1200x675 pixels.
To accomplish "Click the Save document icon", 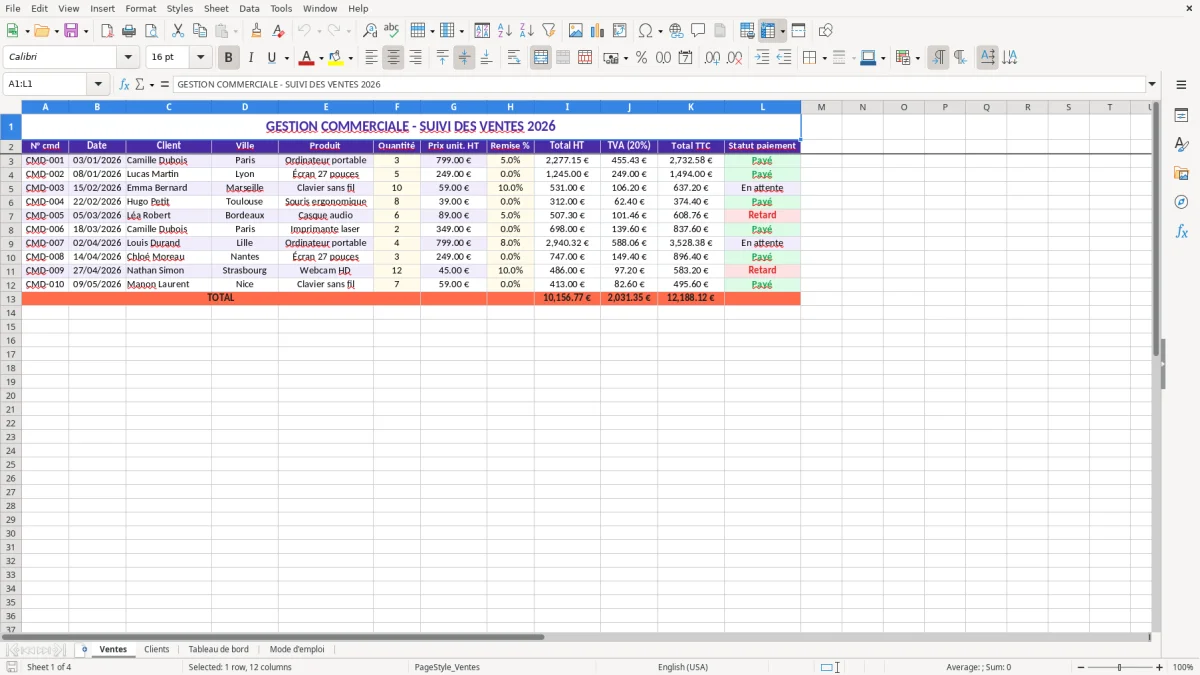I will (x=71, y=31).
